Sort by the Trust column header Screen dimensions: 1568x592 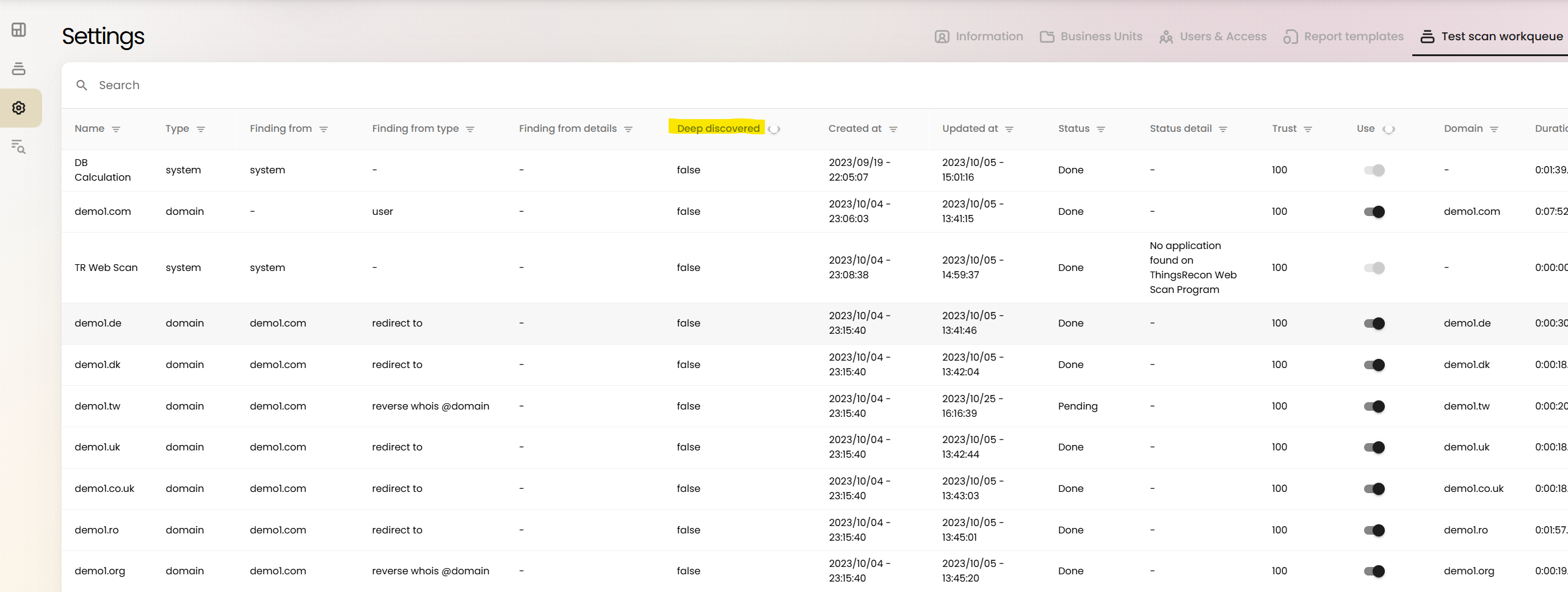[1284, 128]
